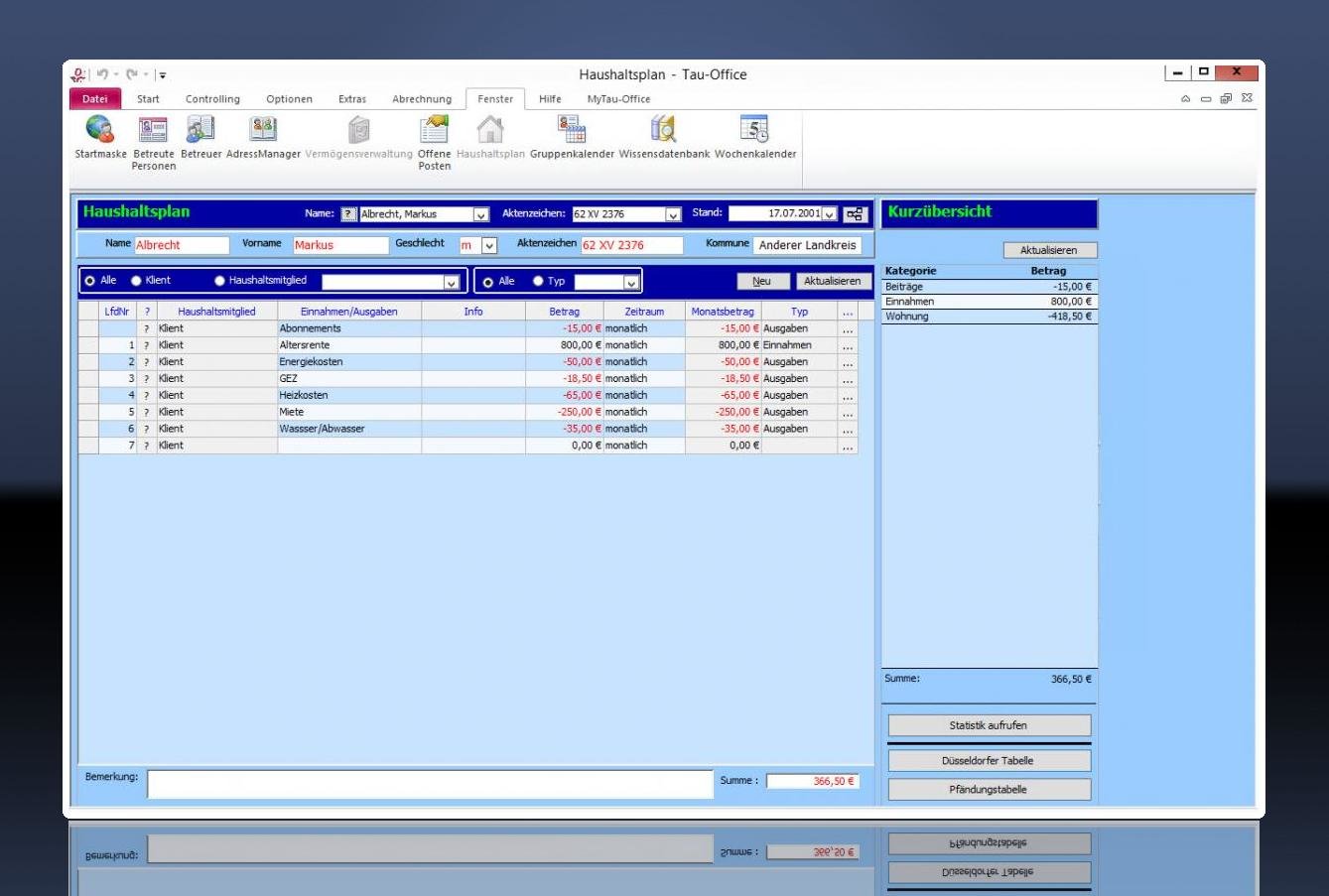The image size is (1329, 896).
Task: Click the Einnahmen row in Kurzübersicht
Action: pyautogui.click(x=990, y=302)
